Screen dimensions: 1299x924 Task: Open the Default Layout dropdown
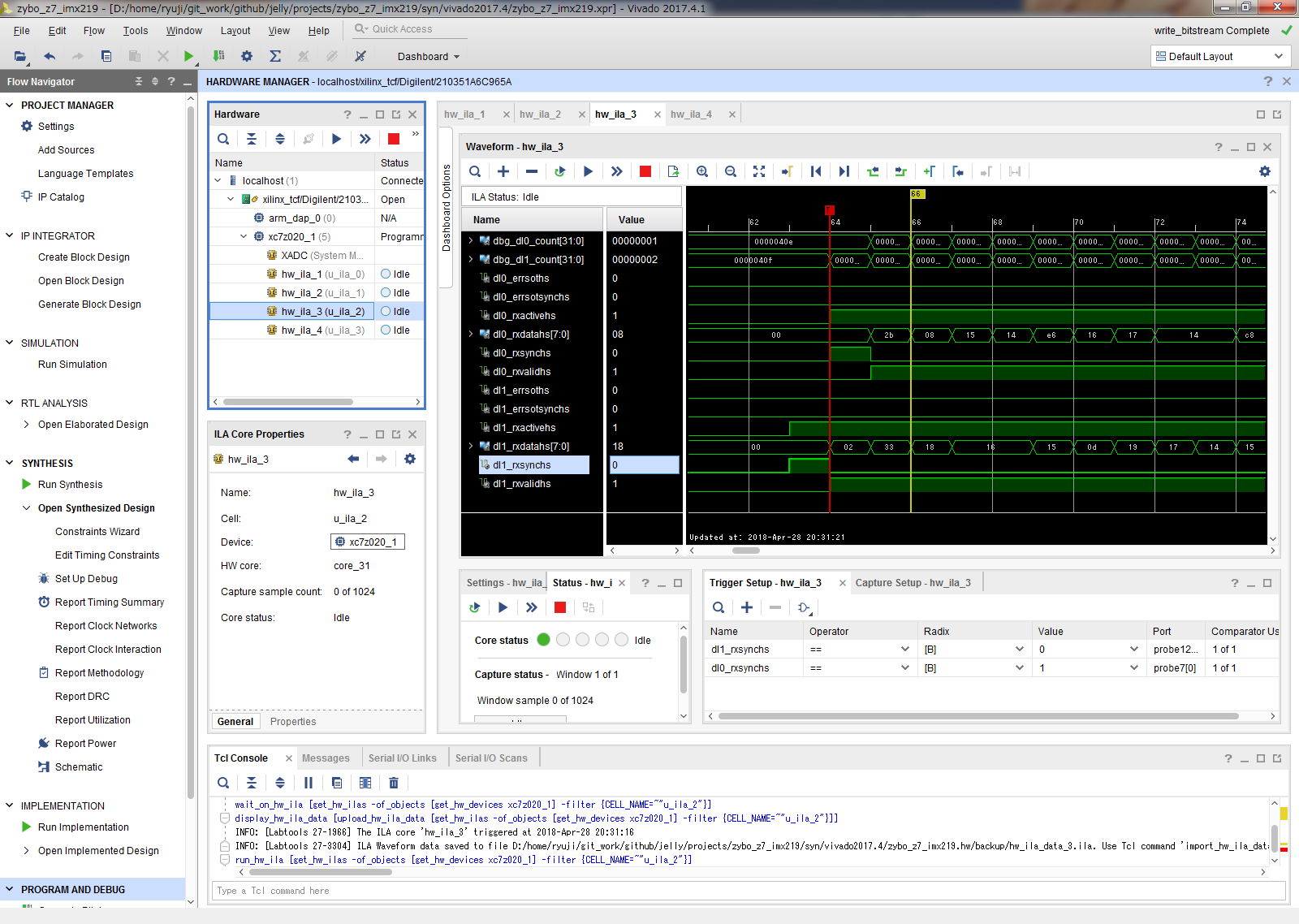coord(1220,56)
